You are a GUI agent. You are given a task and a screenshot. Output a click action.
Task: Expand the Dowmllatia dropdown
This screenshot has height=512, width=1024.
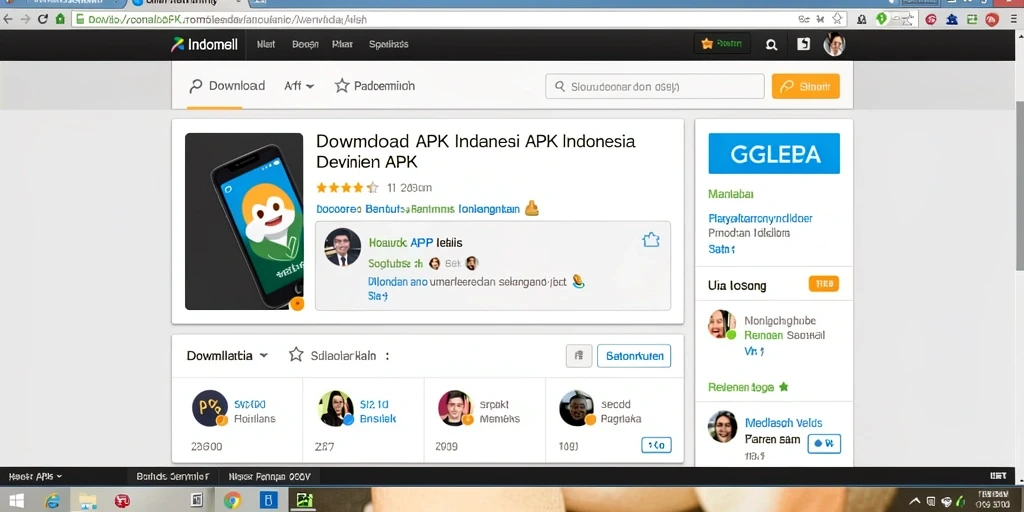pyautogui.click(x=227, y=356)
